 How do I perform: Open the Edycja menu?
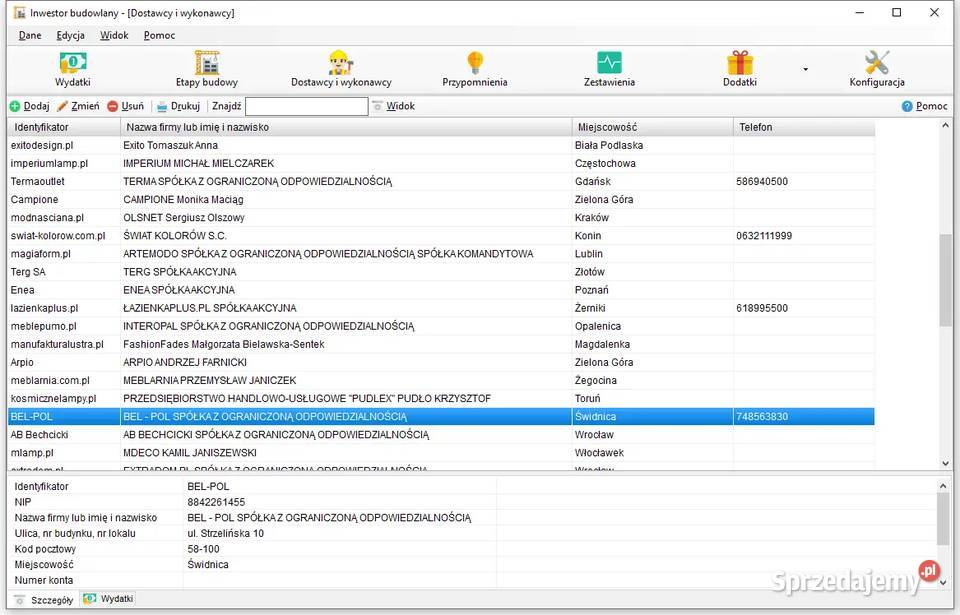coord(70,35)
